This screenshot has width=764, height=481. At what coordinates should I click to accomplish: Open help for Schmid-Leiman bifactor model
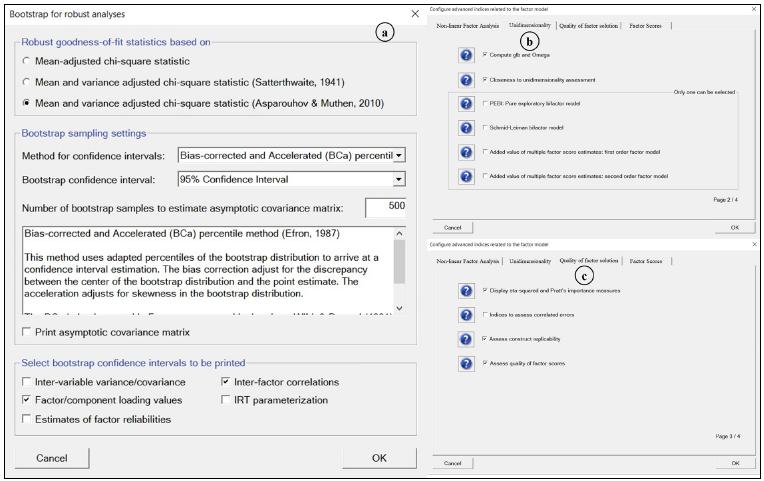click(x=466, y=128)
